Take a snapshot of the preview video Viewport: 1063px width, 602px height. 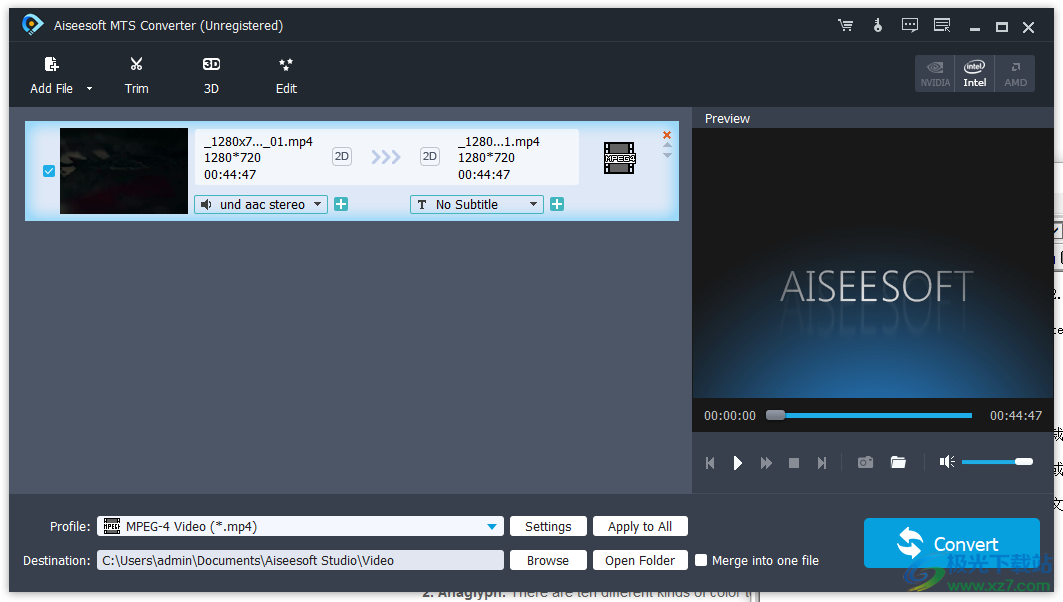865,462
